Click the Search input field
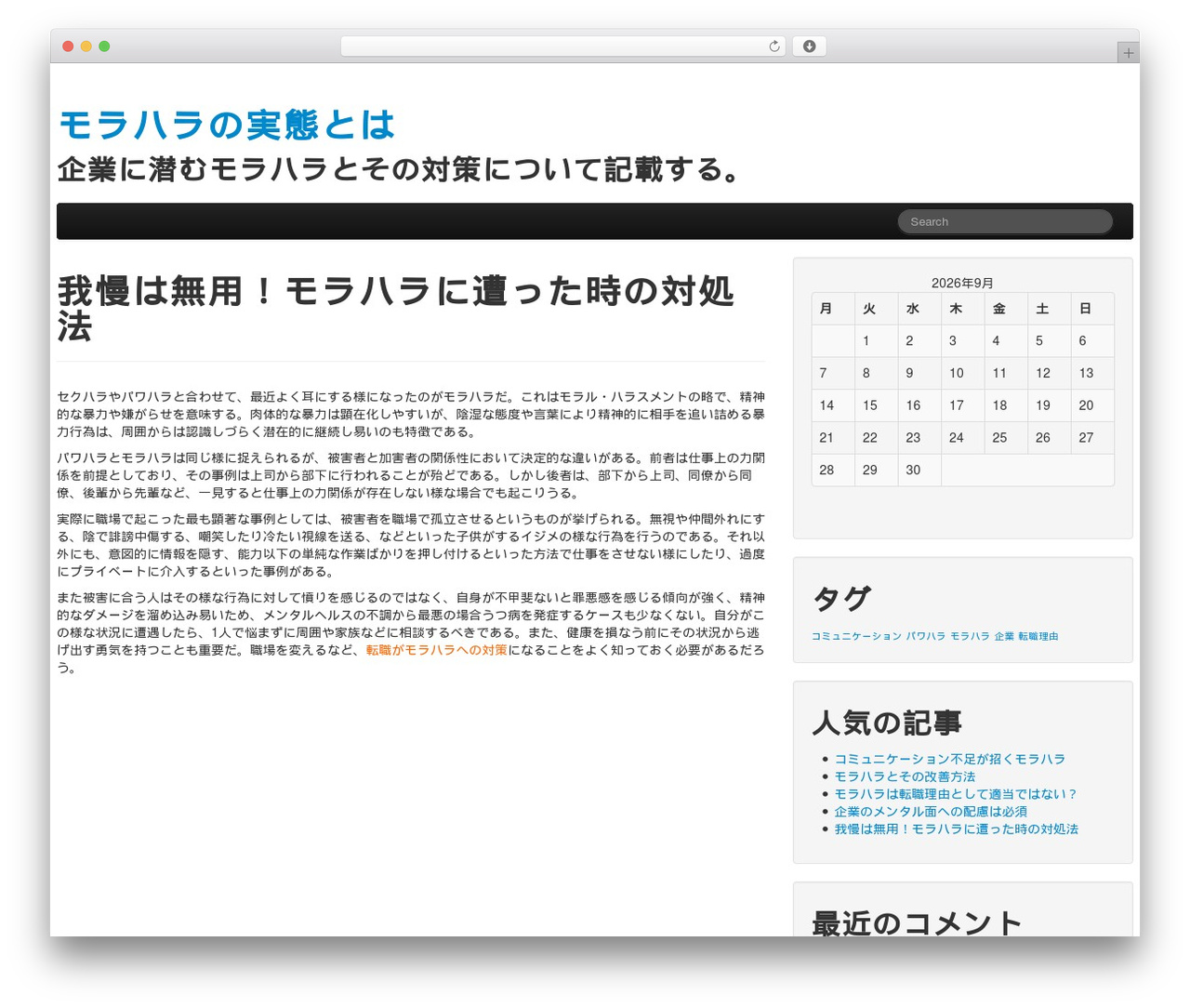 1005,221
